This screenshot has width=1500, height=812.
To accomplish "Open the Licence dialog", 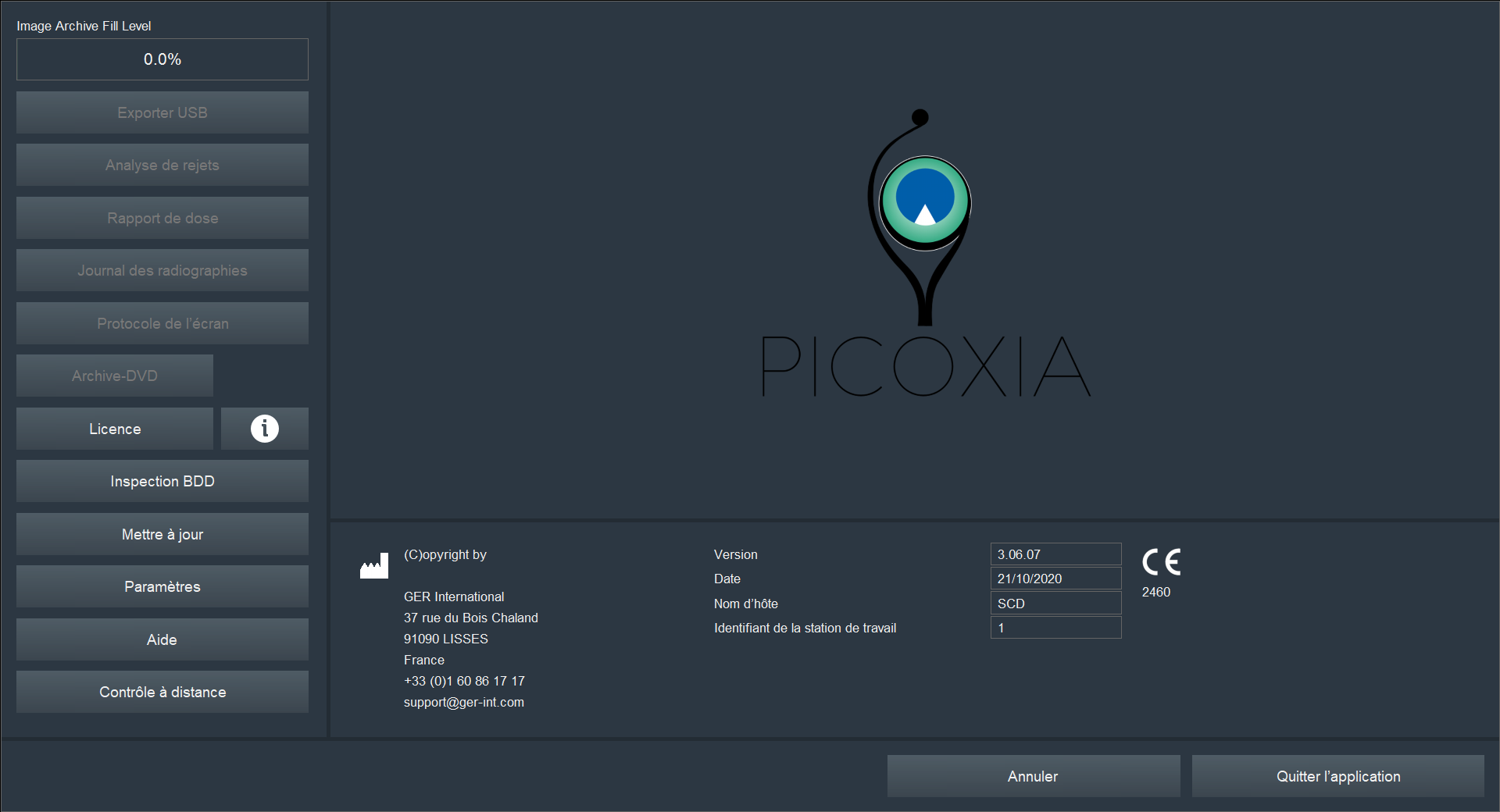I will pos(115,429).
